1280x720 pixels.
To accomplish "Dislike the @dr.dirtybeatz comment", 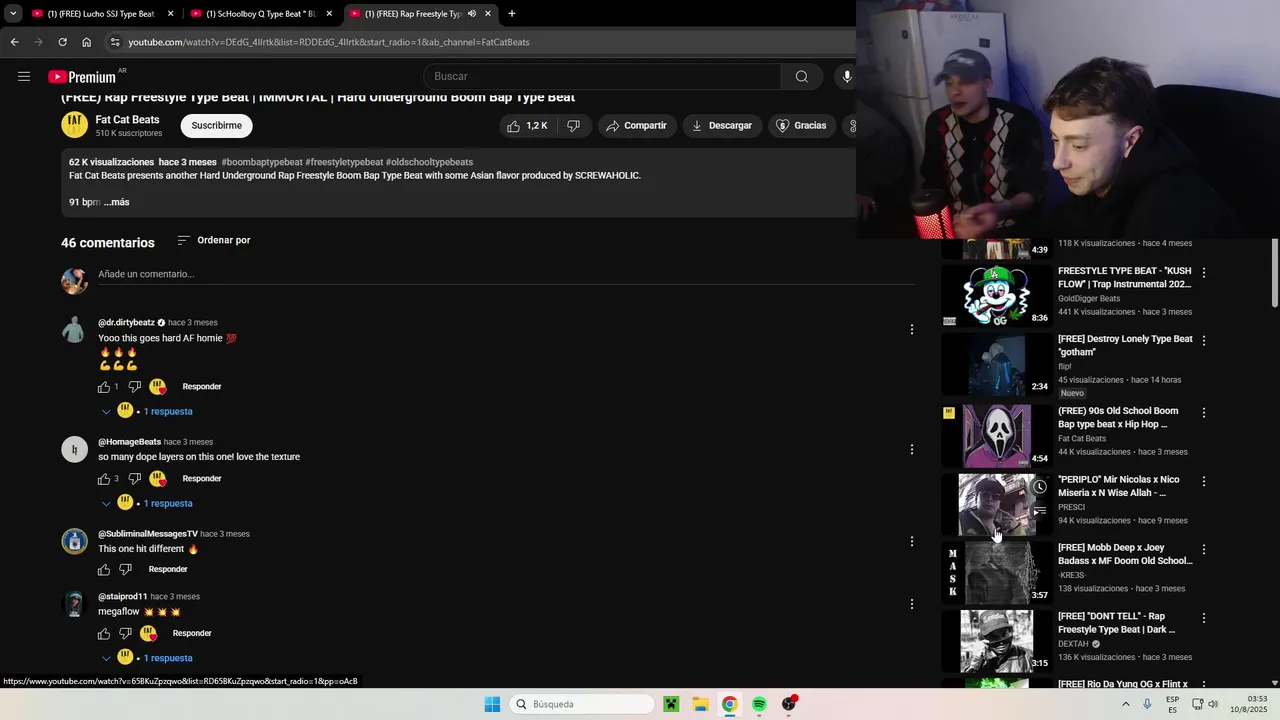I will click(134, 387).
